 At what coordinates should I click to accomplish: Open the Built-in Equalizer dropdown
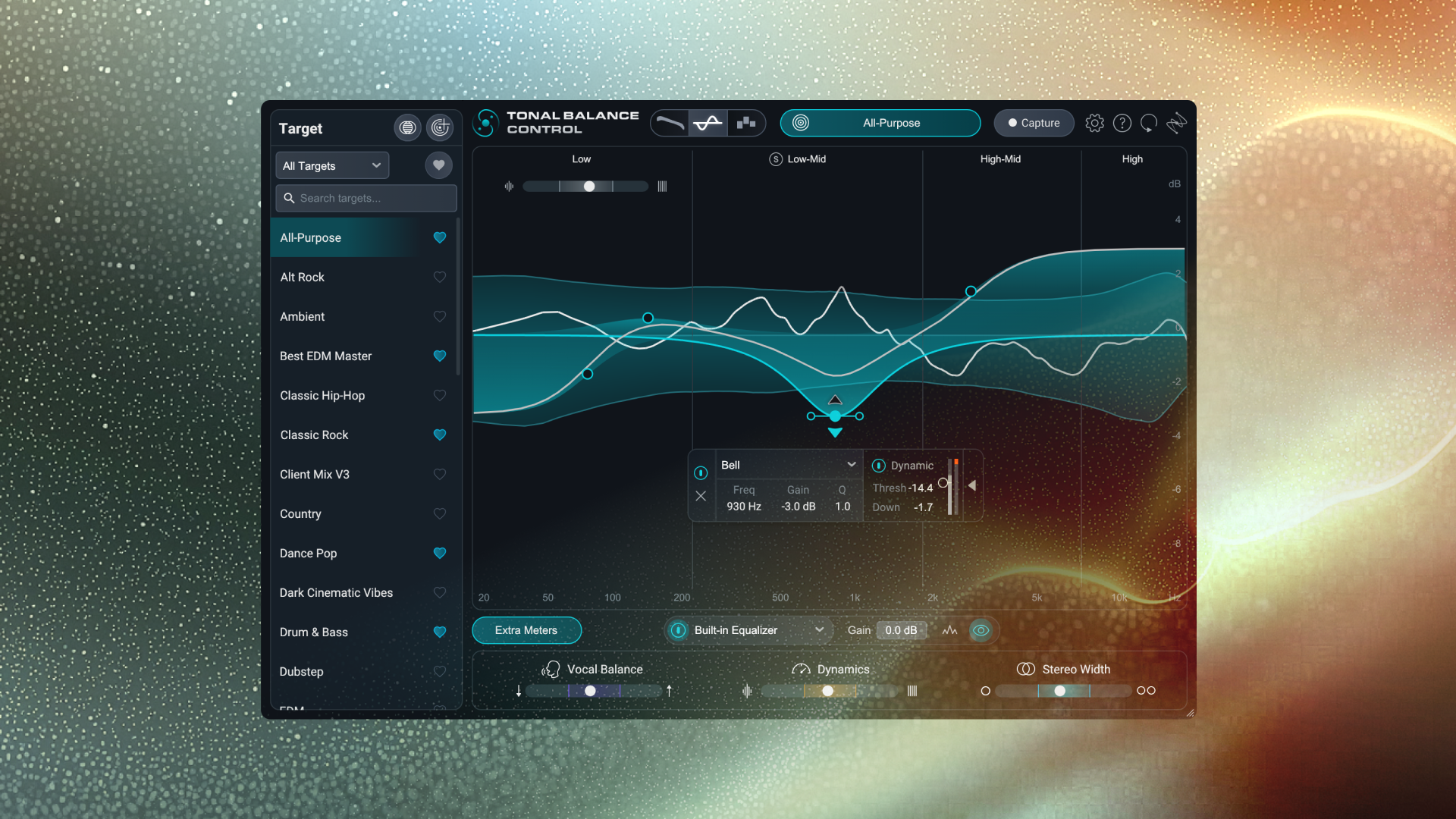[x=758, y=630]
